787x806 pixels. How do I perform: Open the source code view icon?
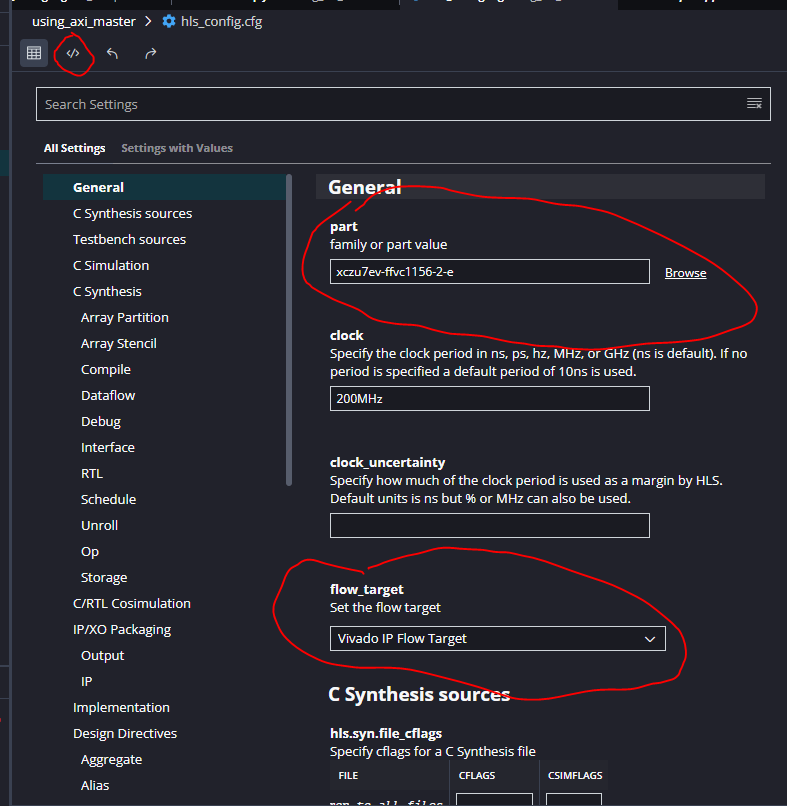[x=73, y=53]
